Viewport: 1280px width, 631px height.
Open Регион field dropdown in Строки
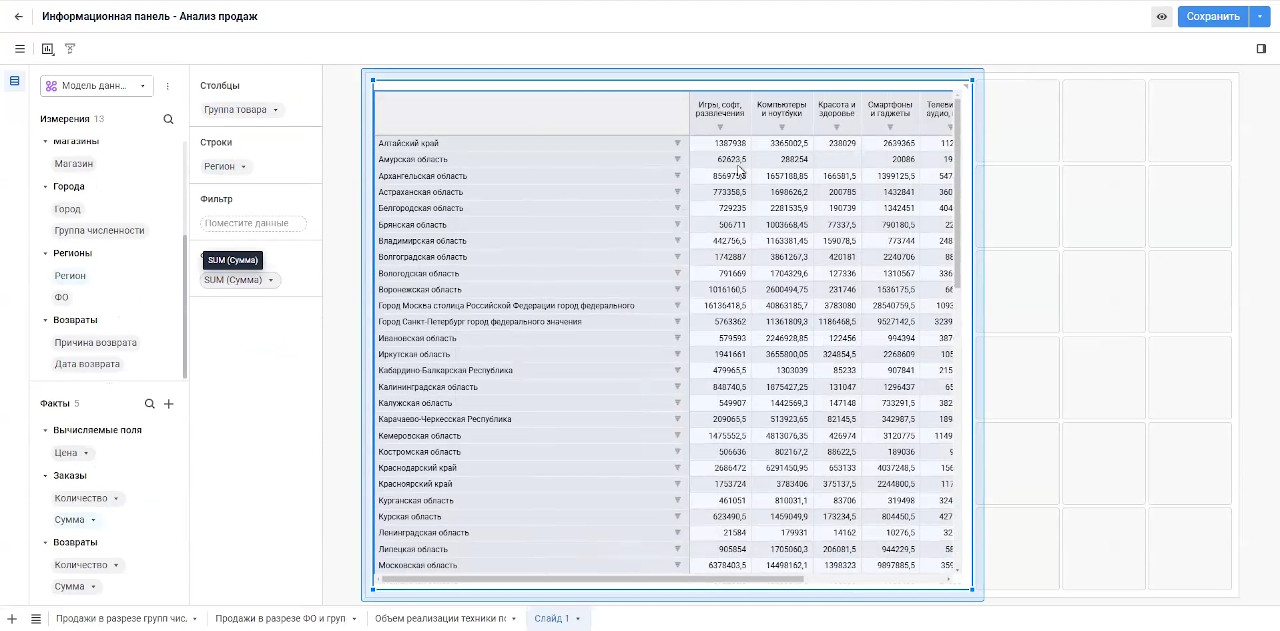pyautogui.click(x=243, y=166)
